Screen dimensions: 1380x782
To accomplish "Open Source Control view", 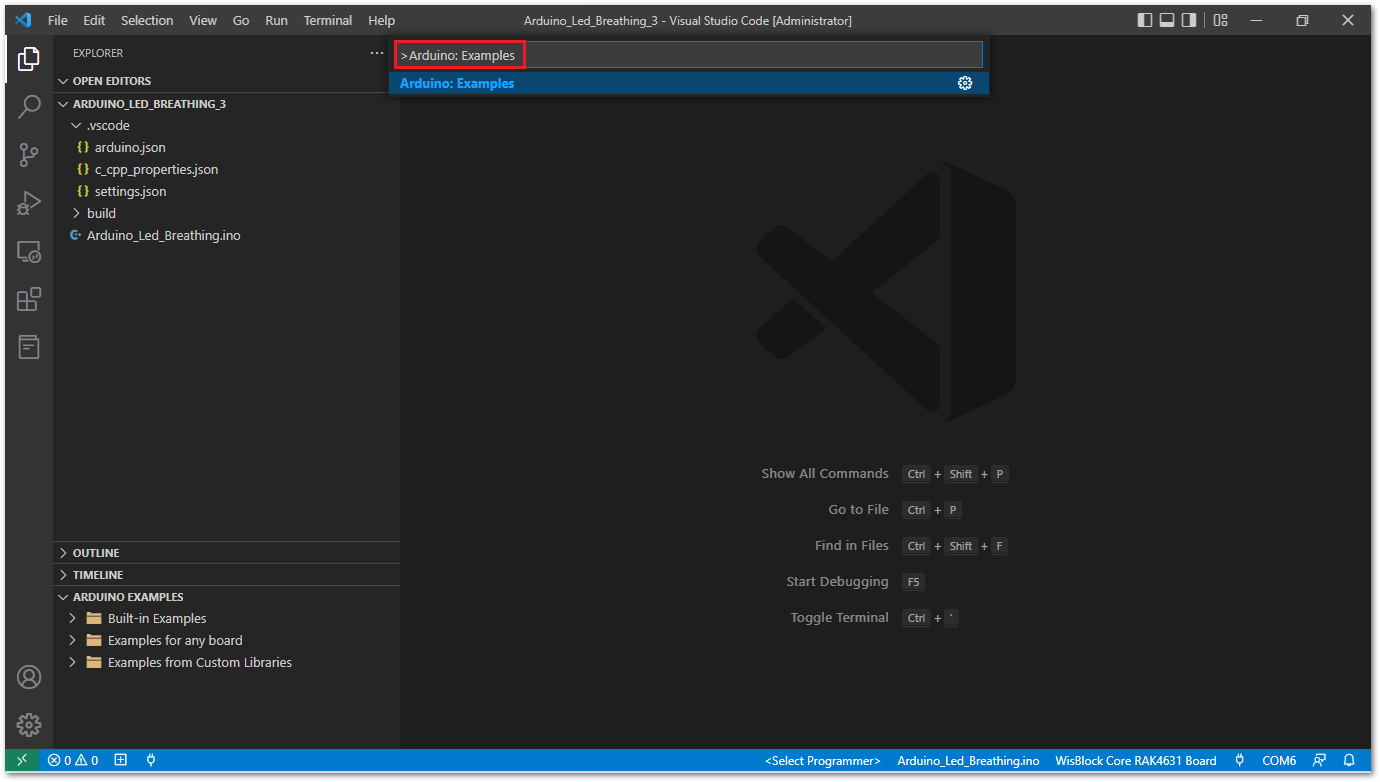I will coord(29,154).
